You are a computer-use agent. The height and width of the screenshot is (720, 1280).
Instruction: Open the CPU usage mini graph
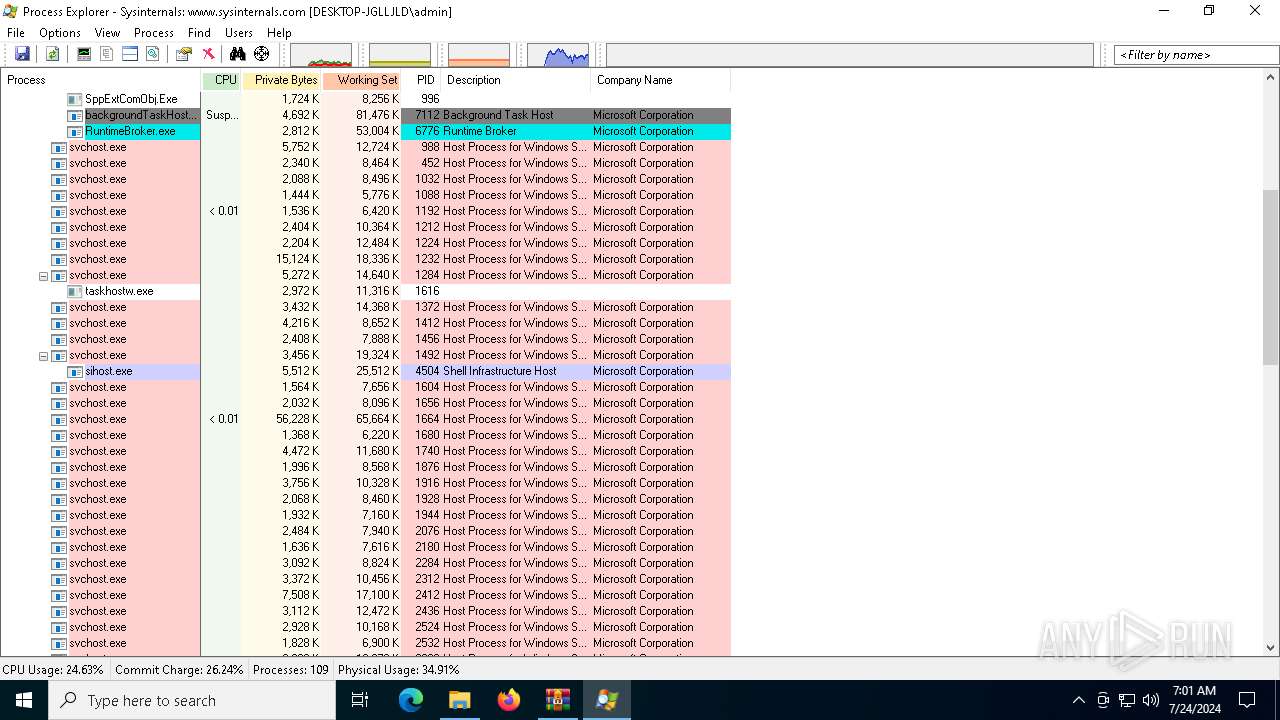point(321,55)
